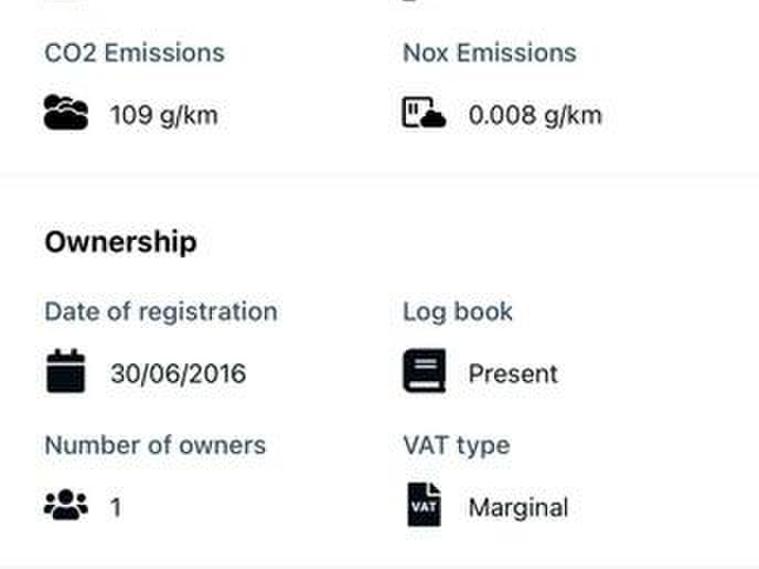Click the log book icon

click(x=424, y=372)
